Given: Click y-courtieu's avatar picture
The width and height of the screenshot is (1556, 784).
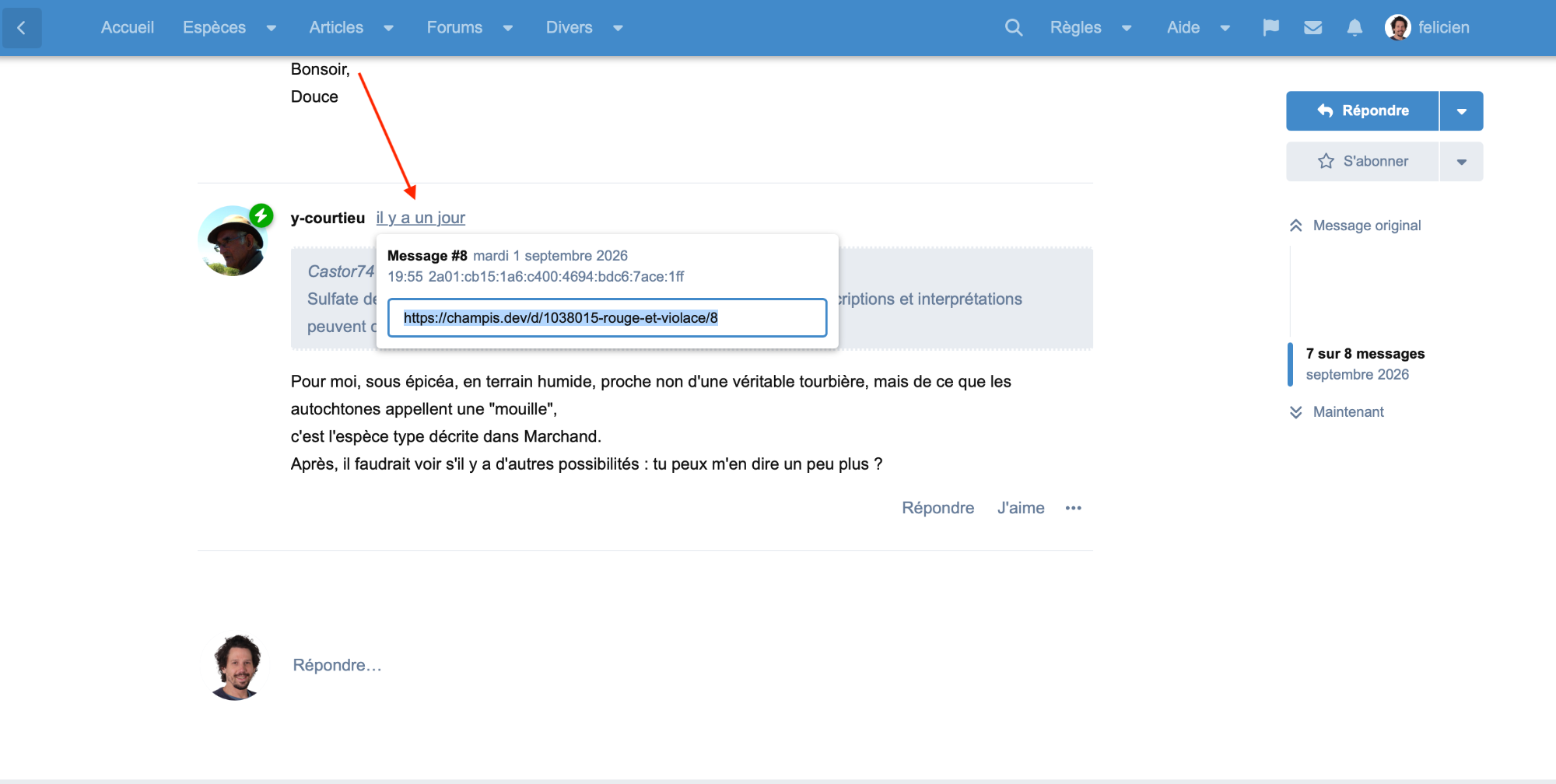Looking at the screenshot, I should pos(233,240).
